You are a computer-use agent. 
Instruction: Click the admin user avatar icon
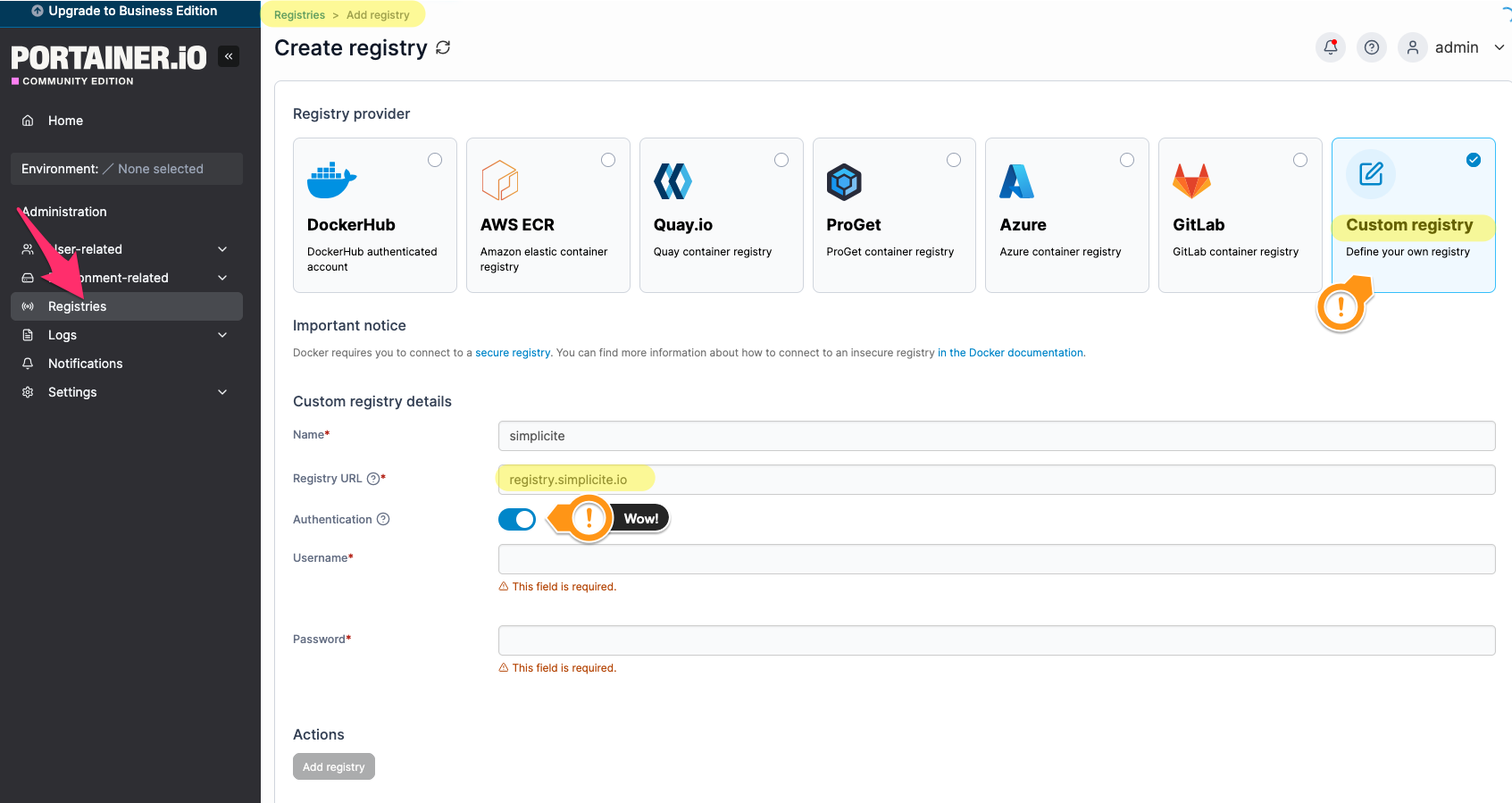pos(1412,47)
